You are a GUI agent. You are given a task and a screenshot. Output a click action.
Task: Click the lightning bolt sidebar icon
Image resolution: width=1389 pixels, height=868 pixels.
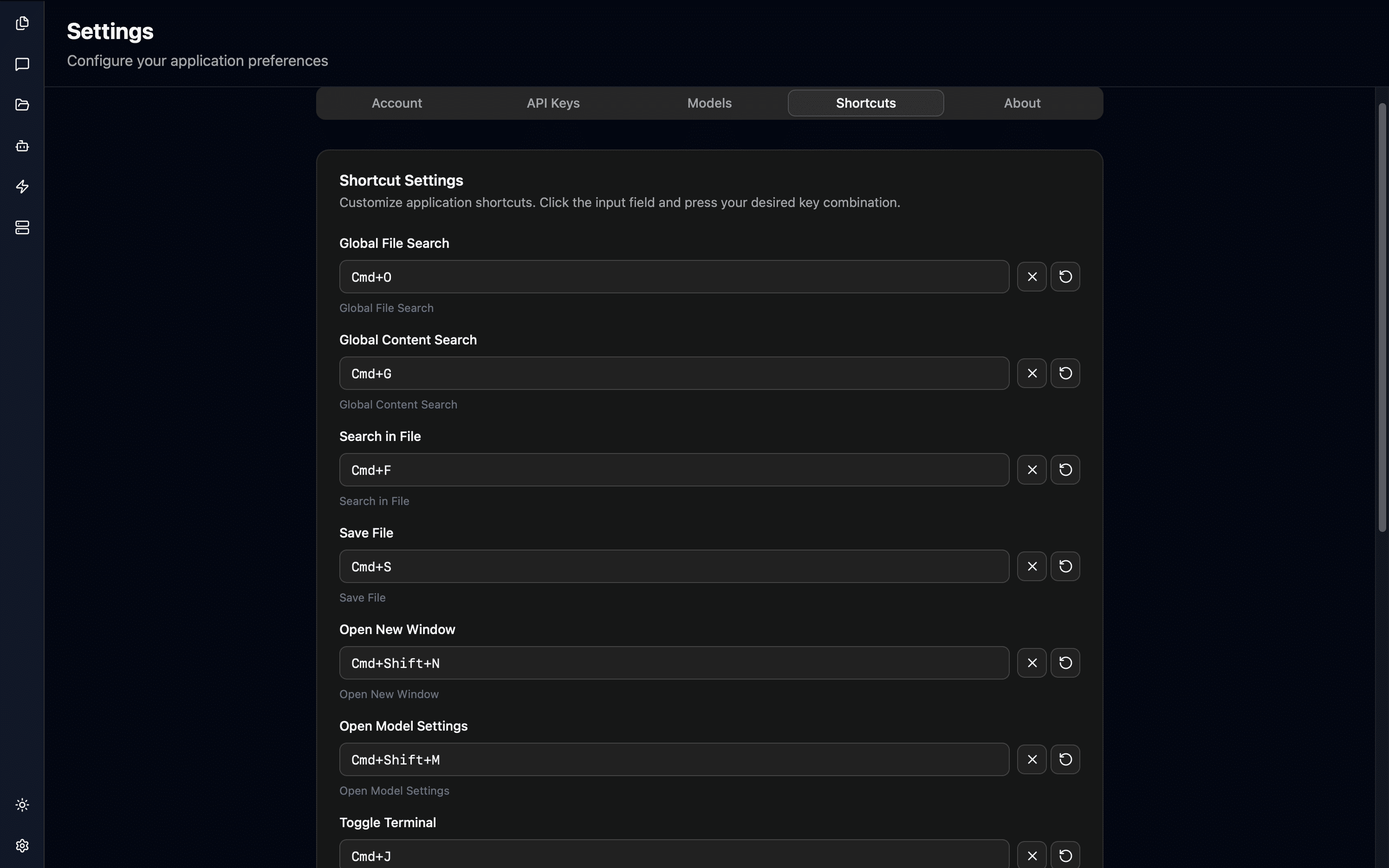pos(22,187)
